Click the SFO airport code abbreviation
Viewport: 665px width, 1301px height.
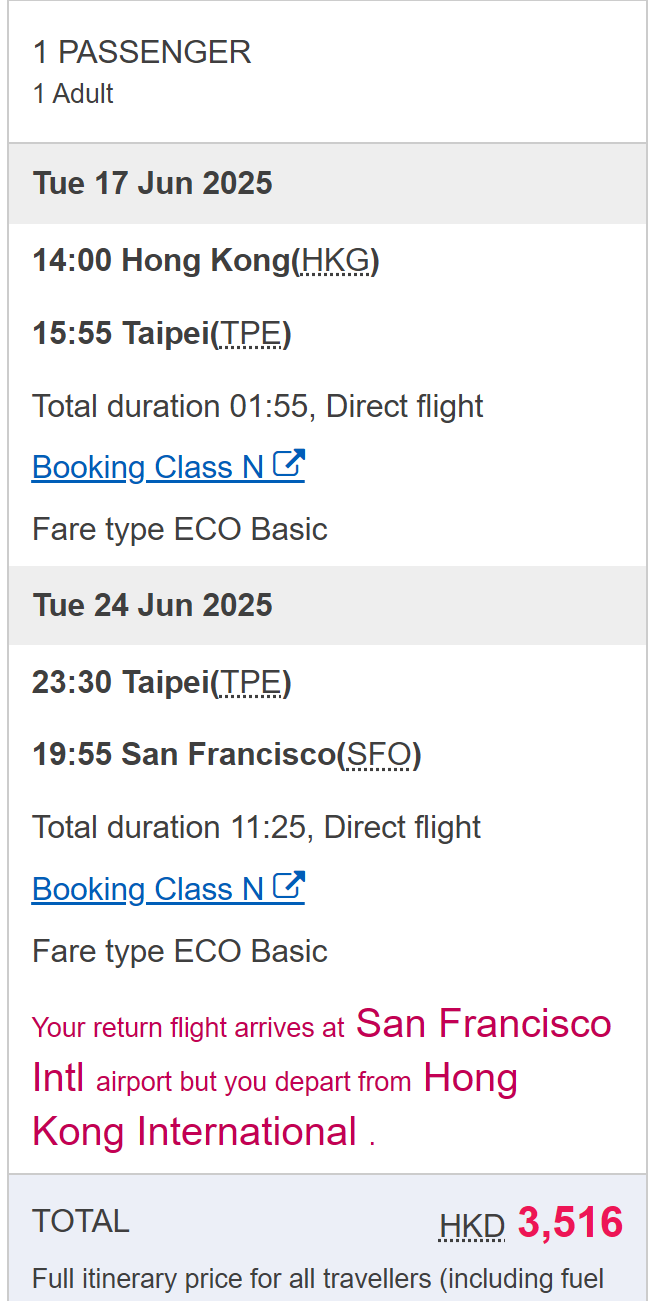click(x=380, y=755)
